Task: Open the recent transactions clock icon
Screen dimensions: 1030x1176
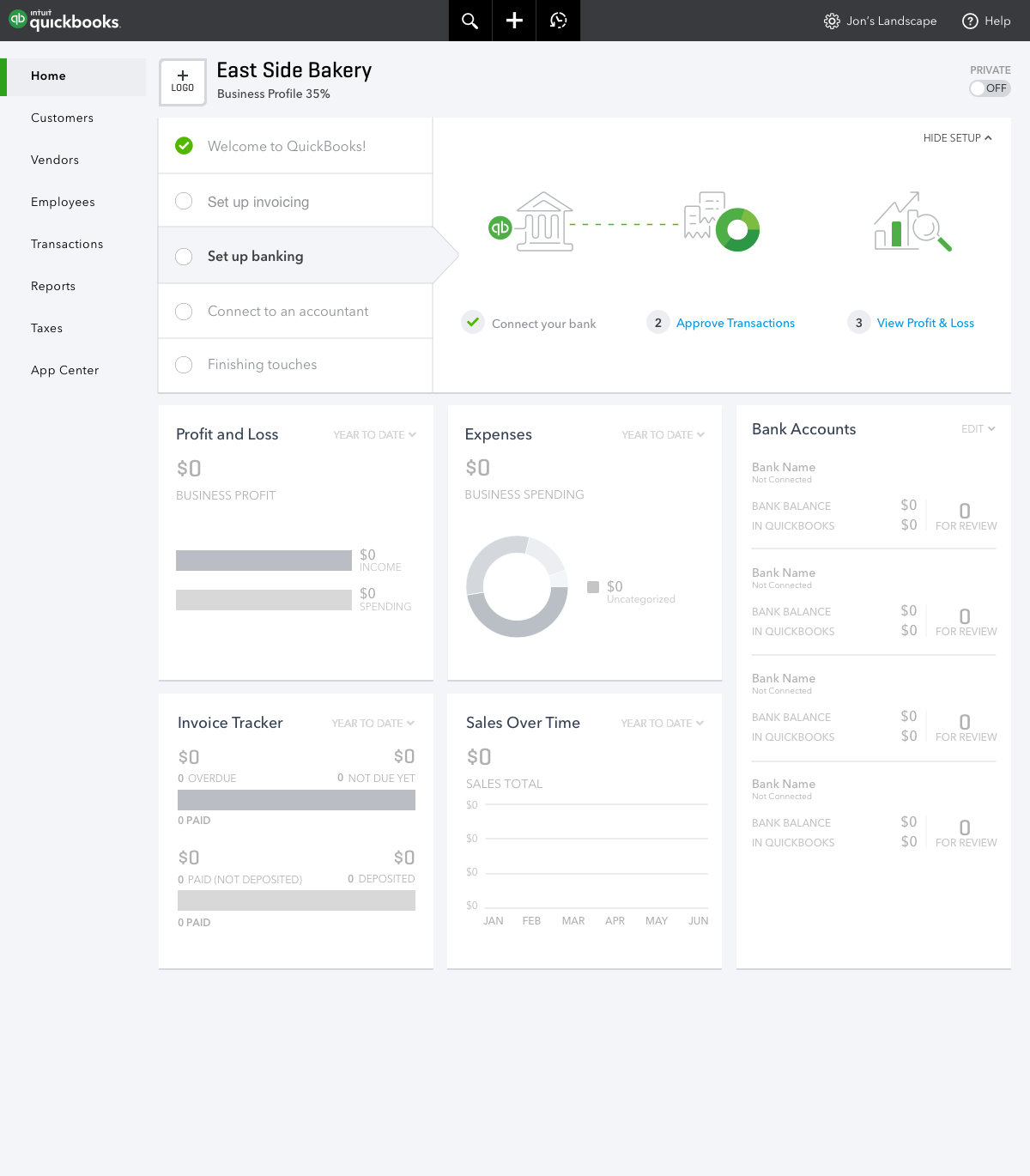Action: pos(559,21)
